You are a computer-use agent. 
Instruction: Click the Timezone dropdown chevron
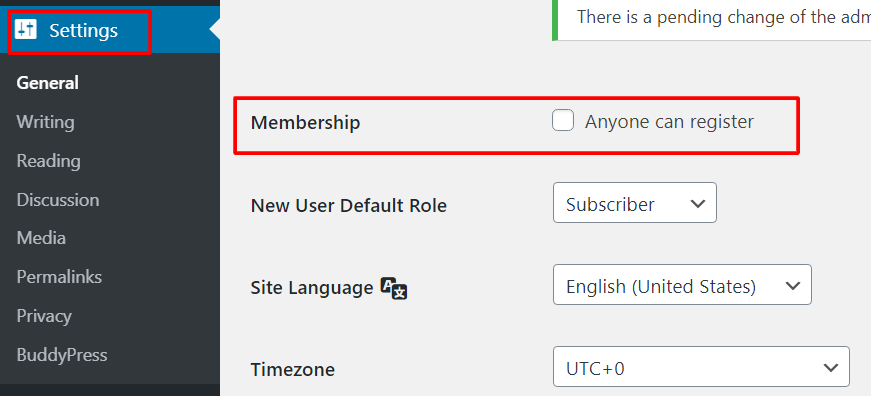pos(830,368)
